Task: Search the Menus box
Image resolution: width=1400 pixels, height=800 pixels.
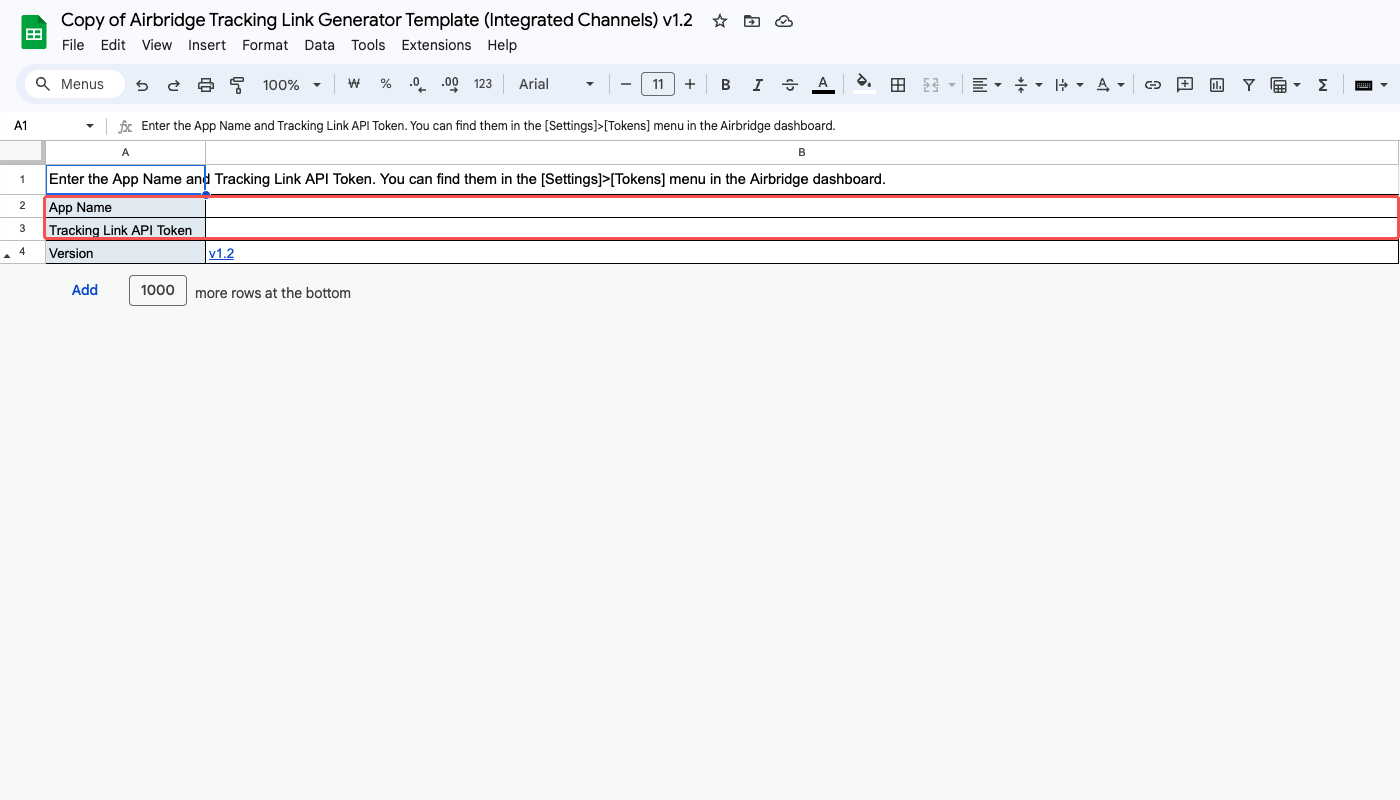Action: tap(74, 85)
